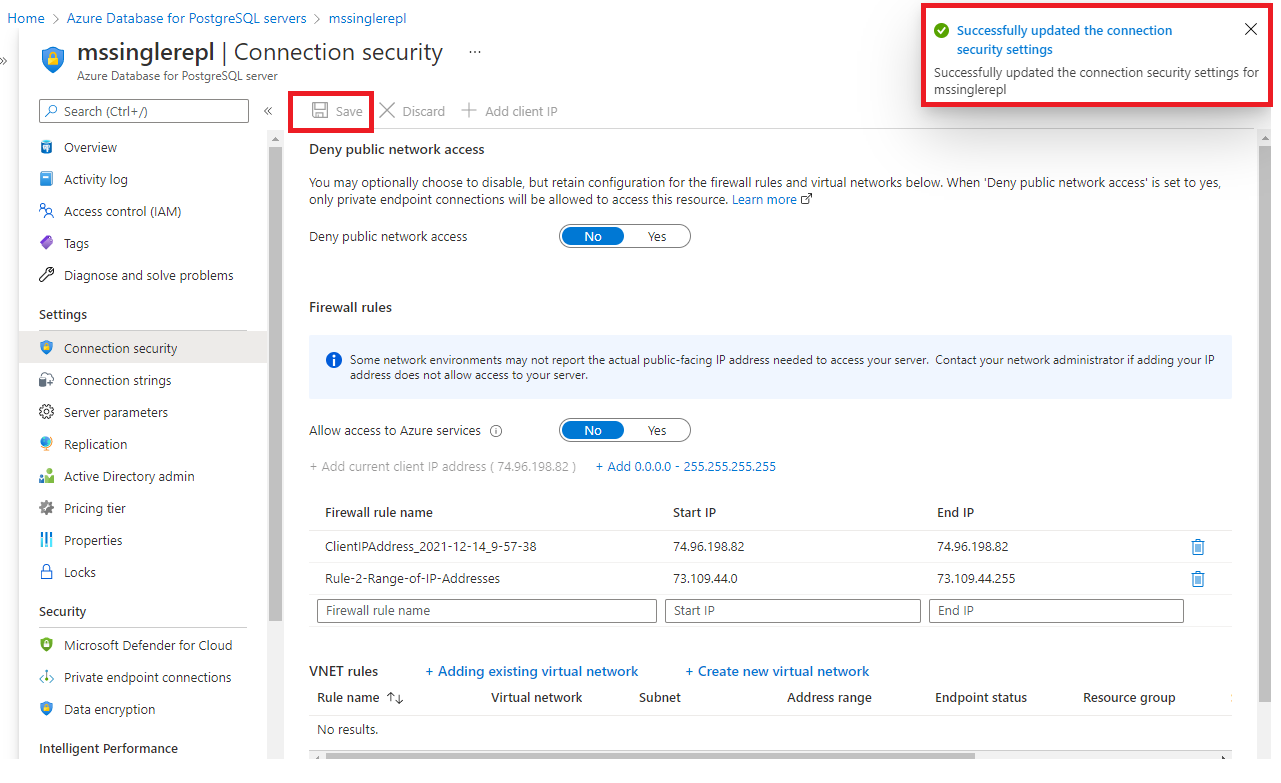The width and height of the screenshot is (1281, 783).
Task: Set Allow access to Azure services to Yes
Action: pyautogui.click(x=657, y=431)
